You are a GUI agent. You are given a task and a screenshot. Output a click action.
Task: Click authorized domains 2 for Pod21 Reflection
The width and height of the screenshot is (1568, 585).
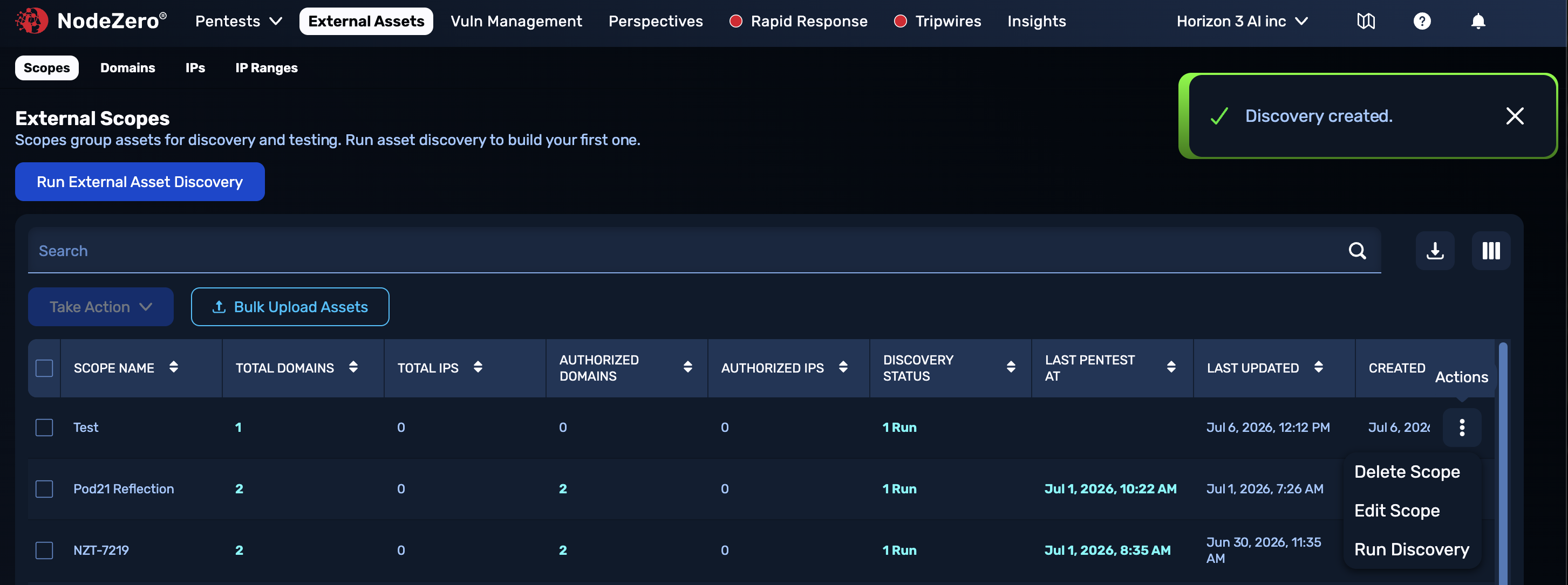tap(563, 489)
